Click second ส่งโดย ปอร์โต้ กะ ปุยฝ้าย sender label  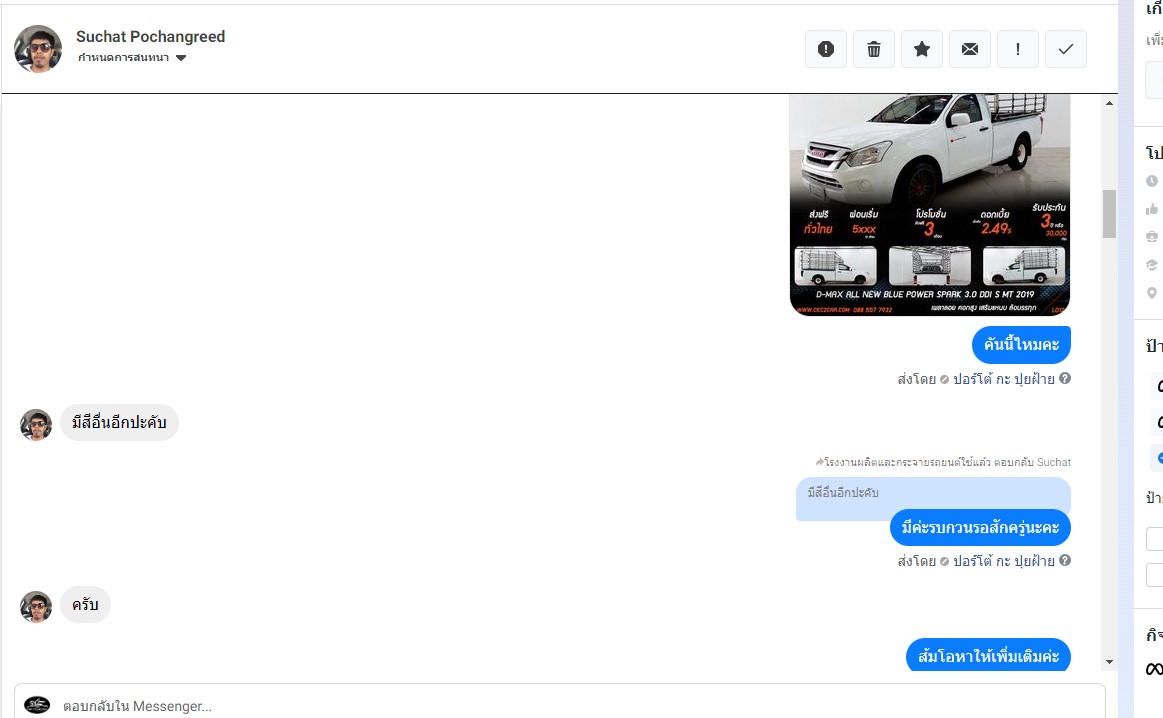coord(976,561)
